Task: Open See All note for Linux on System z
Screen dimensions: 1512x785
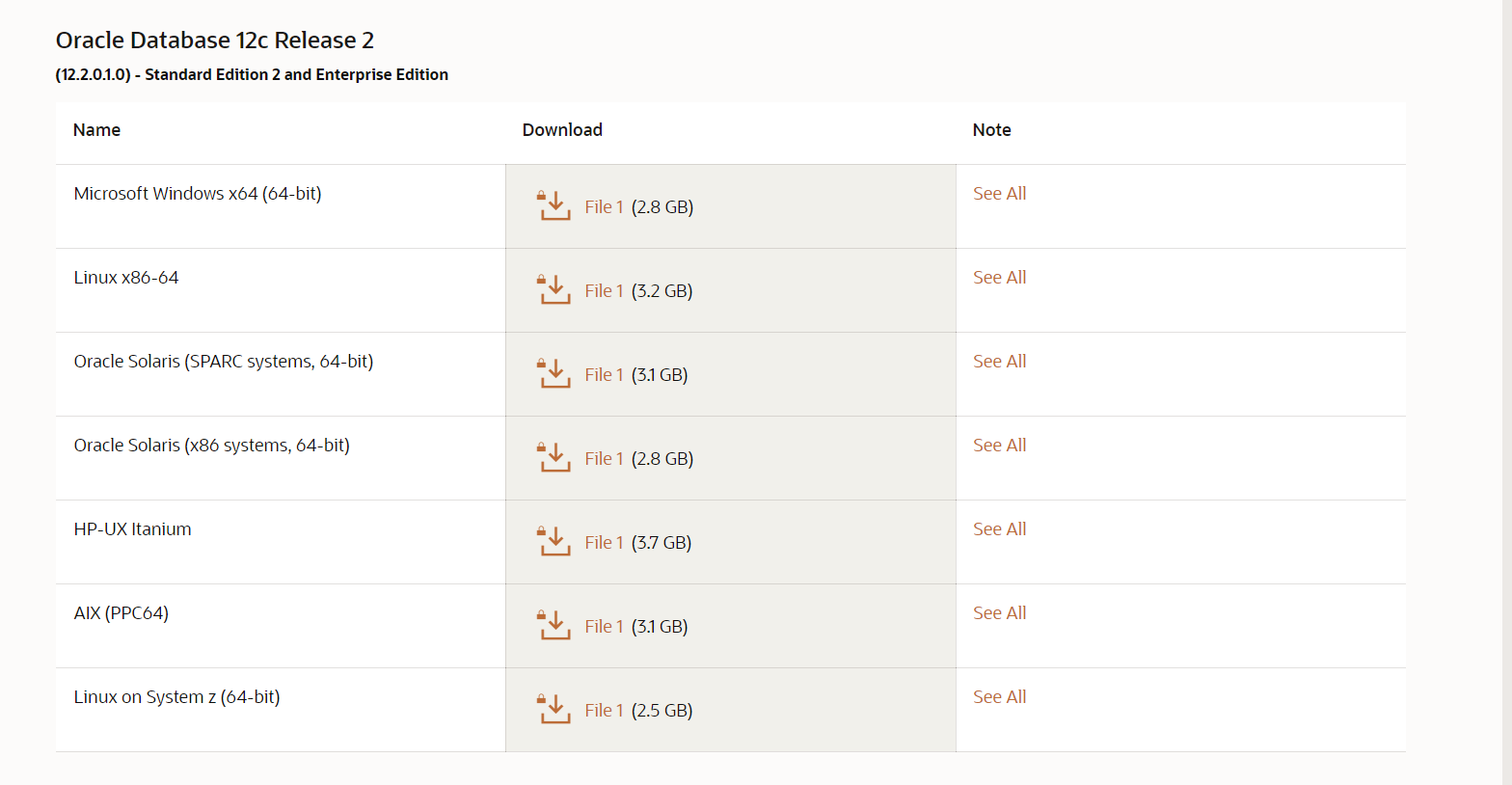Action: coord(999,697)
